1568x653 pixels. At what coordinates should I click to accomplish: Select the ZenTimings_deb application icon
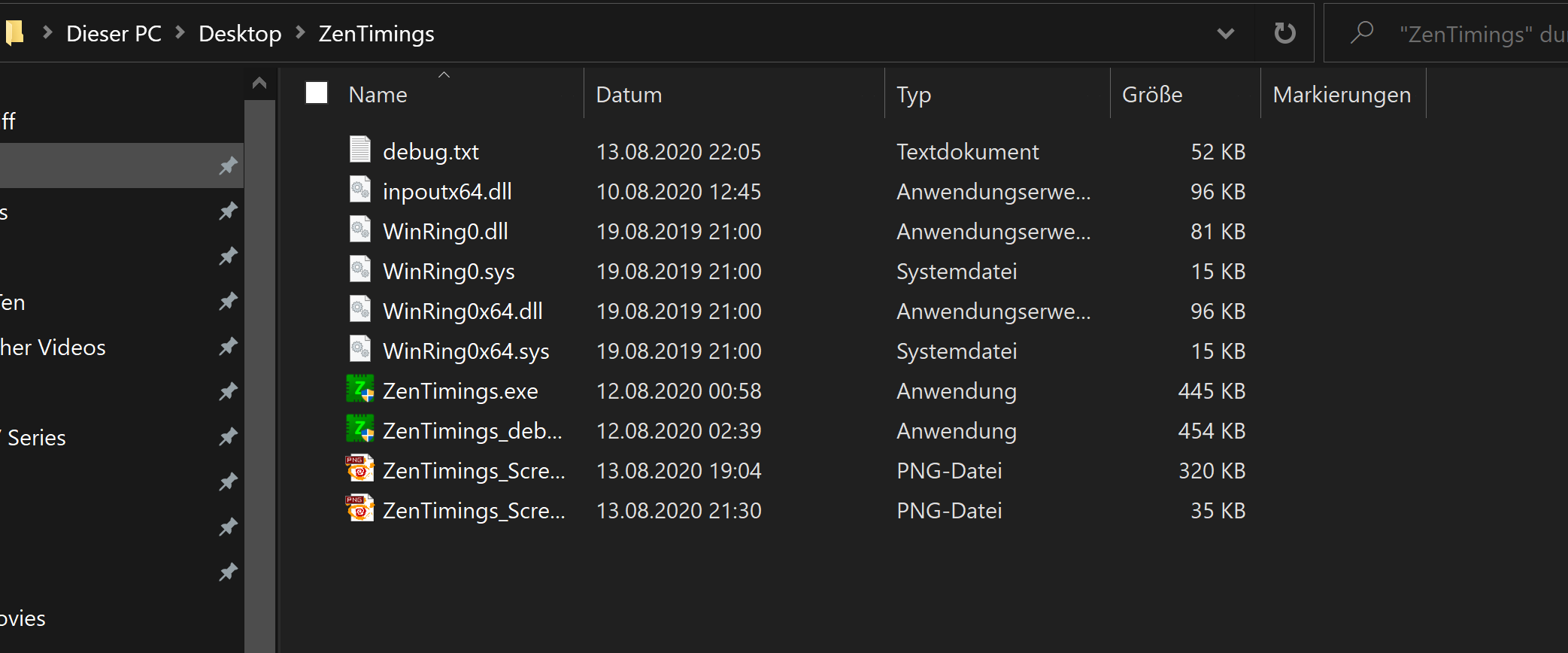[x=360, y=430]
